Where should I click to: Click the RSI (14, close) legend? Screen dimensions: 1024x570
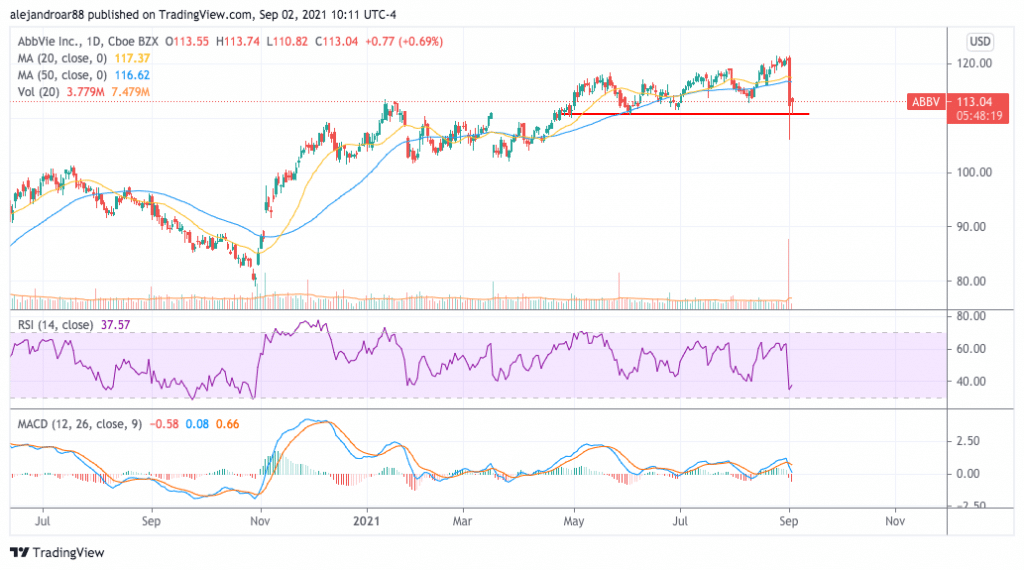[55, 325]
